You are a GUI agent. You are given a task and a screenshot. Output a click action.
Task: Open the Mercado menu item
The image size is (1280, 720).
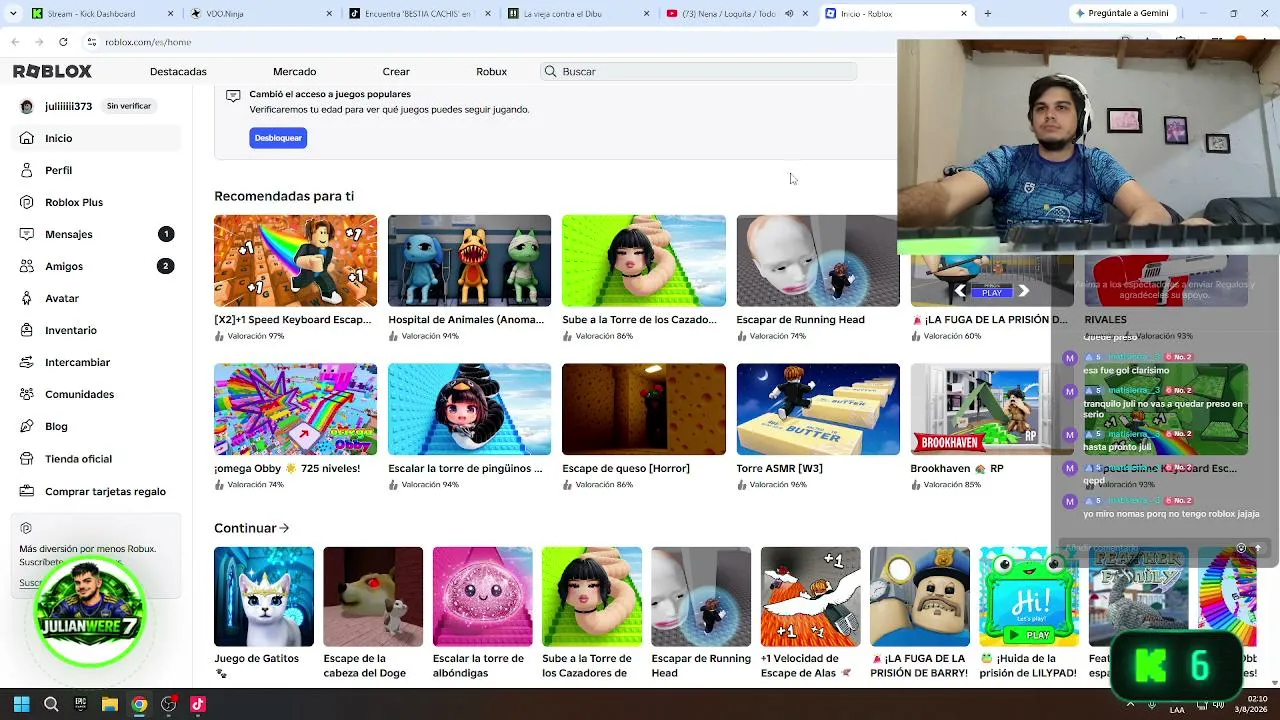point(294,71)
